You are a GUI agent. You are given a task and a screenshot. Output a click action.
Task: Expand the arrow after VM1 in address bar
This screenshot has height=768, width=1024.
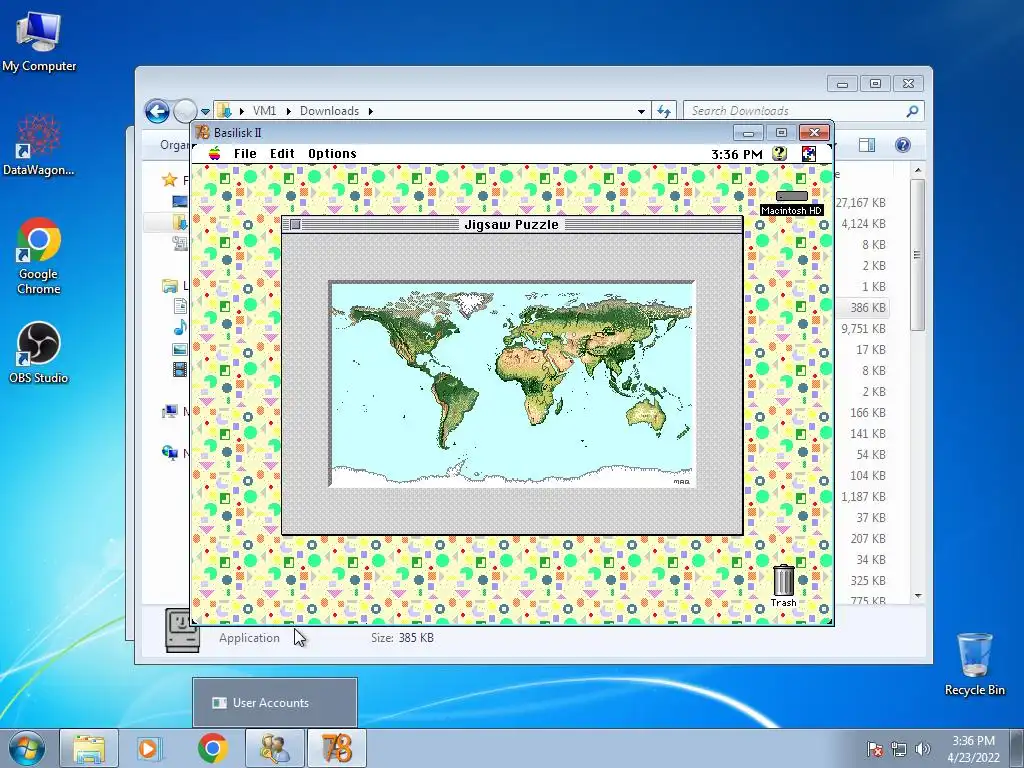click(x=288, y=111)
